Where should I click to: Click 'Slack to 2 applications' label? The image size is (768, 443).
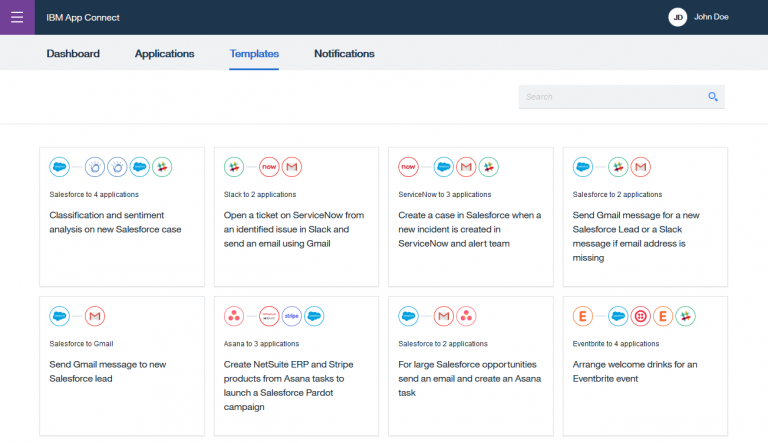260,195
